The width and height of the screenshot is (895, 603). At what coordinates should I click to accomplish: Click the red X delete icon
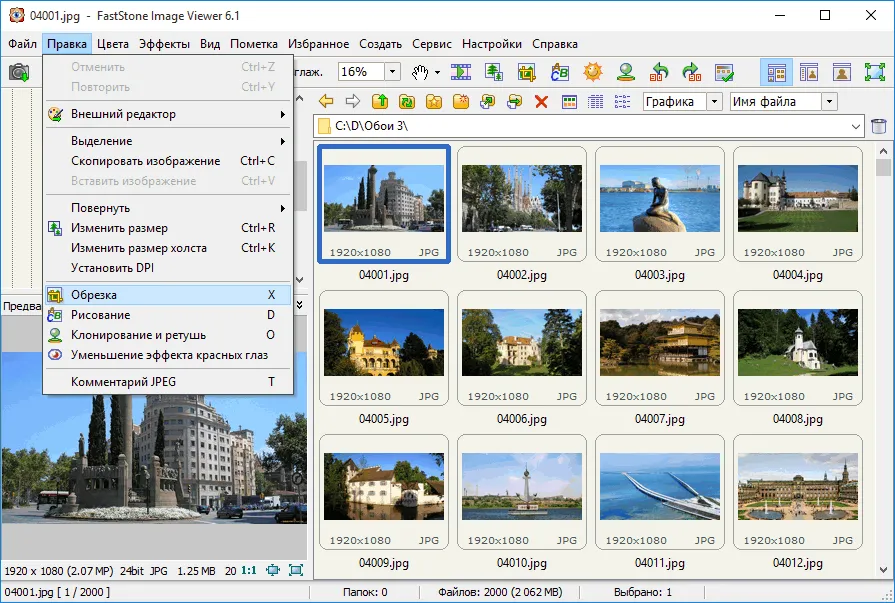(541, 102)
